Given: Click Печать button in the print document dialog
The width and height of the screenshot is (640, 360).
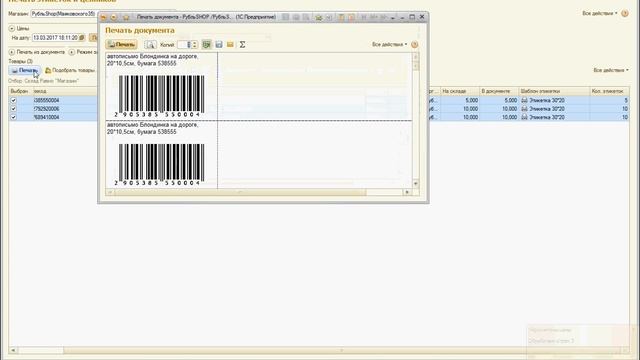Looking at the screenshot, I should coord(121,44).
